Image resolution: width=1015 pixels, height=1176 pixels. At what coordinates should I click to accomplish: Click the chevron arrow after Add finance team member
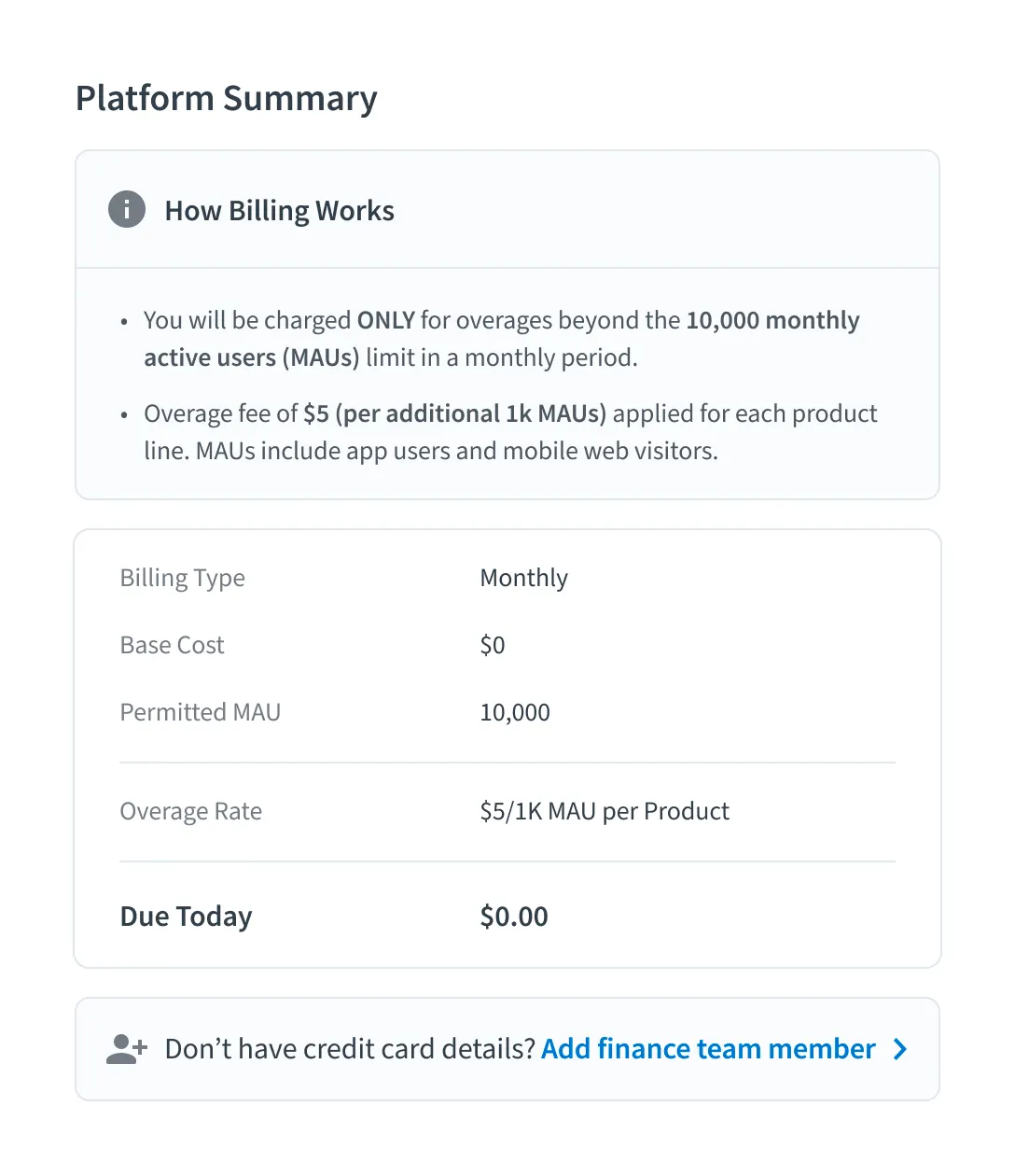[899, 1049]
